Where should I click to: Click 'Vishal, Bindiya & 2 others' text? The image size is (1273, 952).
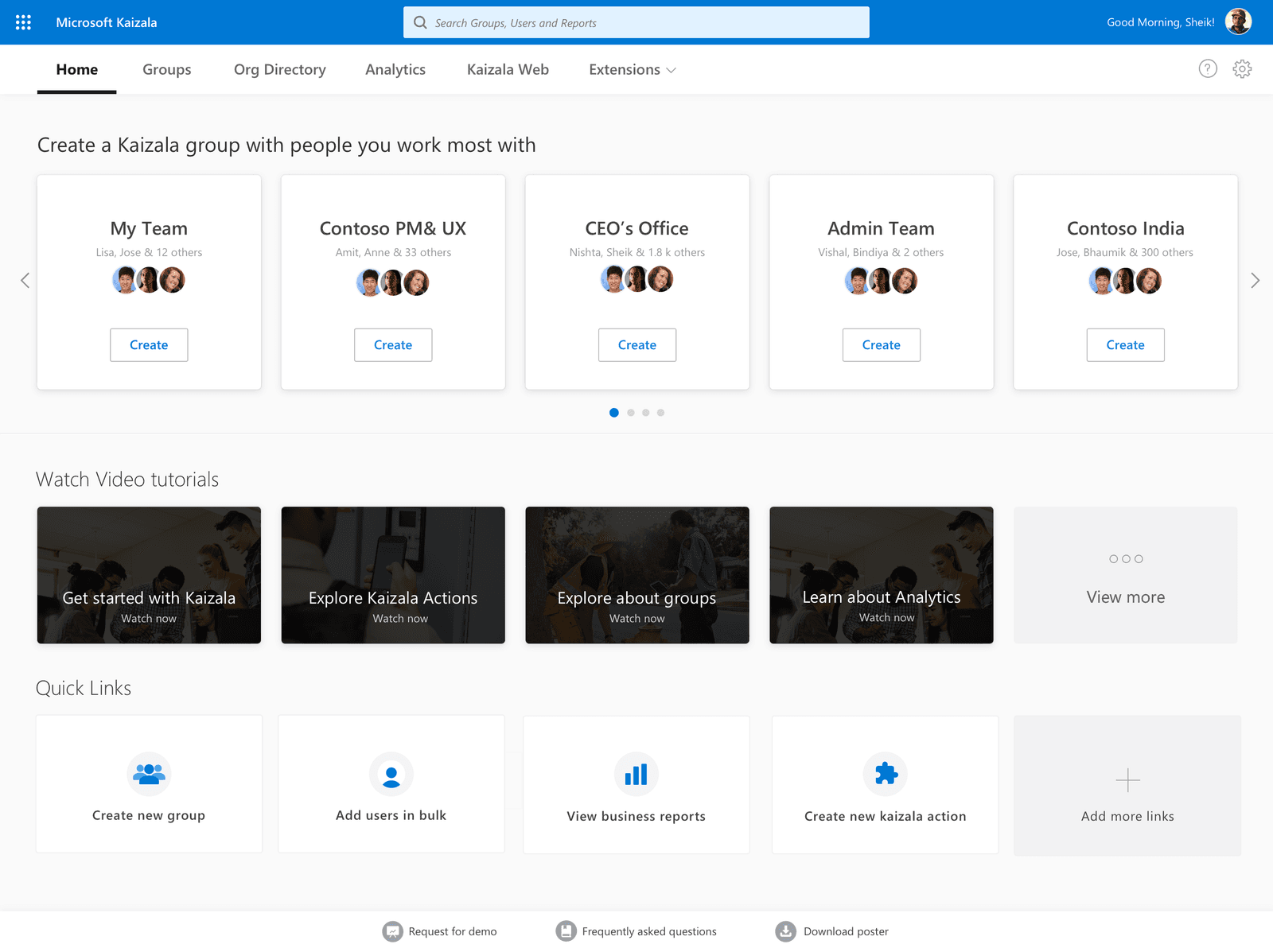point(882,252)
